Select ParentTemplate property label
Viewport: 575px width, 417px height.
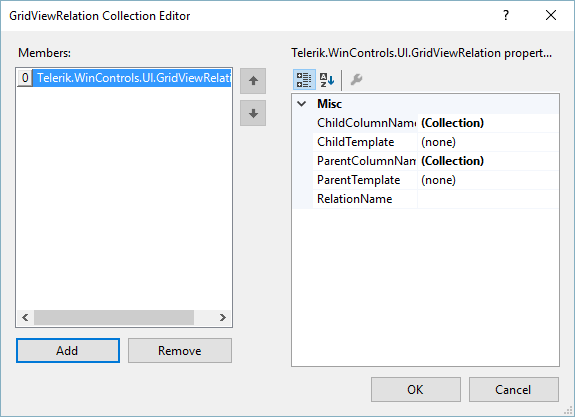[358, 180]
